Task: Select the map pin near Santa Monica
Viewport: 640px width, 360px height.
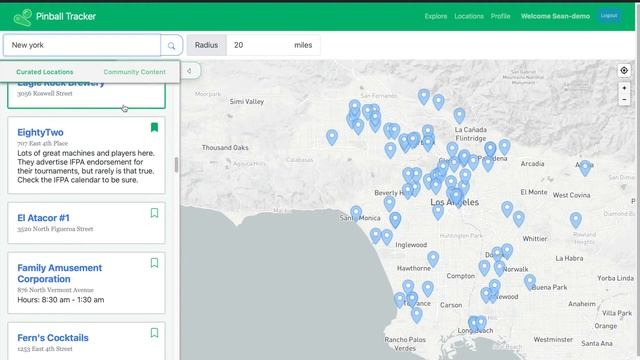Action: 356,213
